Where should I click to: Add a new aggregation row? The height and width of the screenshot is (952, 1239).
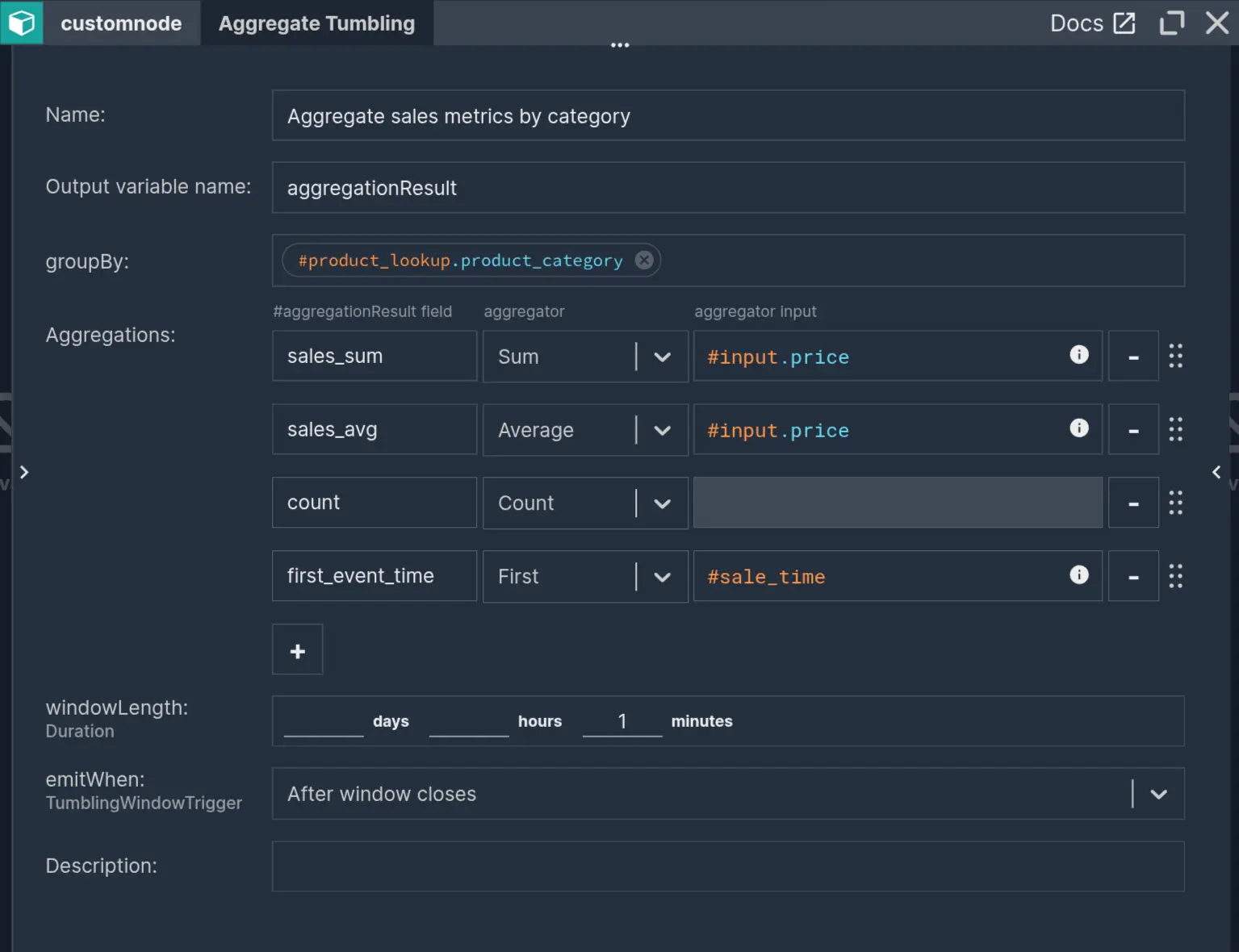point(297,649)
